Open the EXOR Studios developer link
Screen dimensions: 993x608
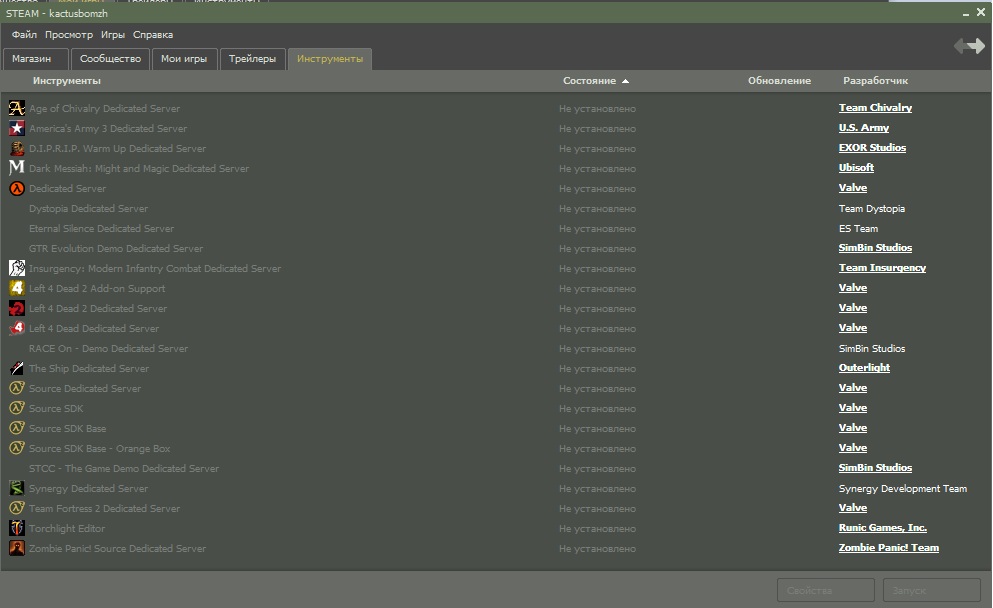pos(872,148)
